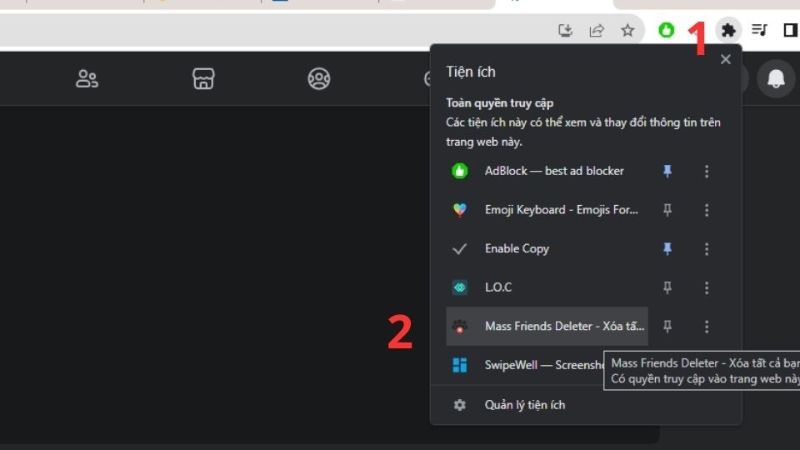Click the Toàn quyền truy cập heading
Image resolution: width=800 pixels, height=450 pixels.
point(499,103)
